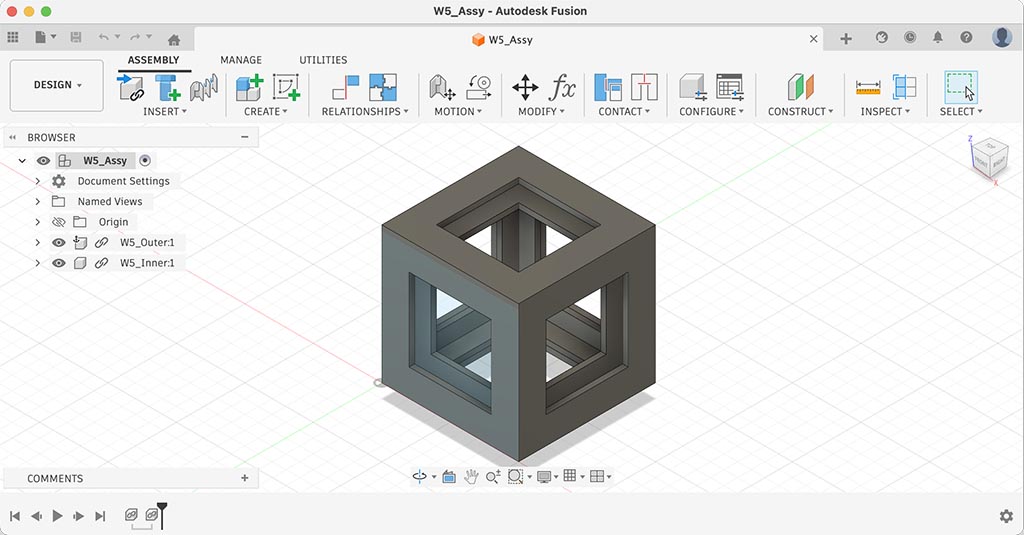Switch to the ASSEMBLY tab
Viewport: 1024px width, 535px height.
[x=153, y=60]
